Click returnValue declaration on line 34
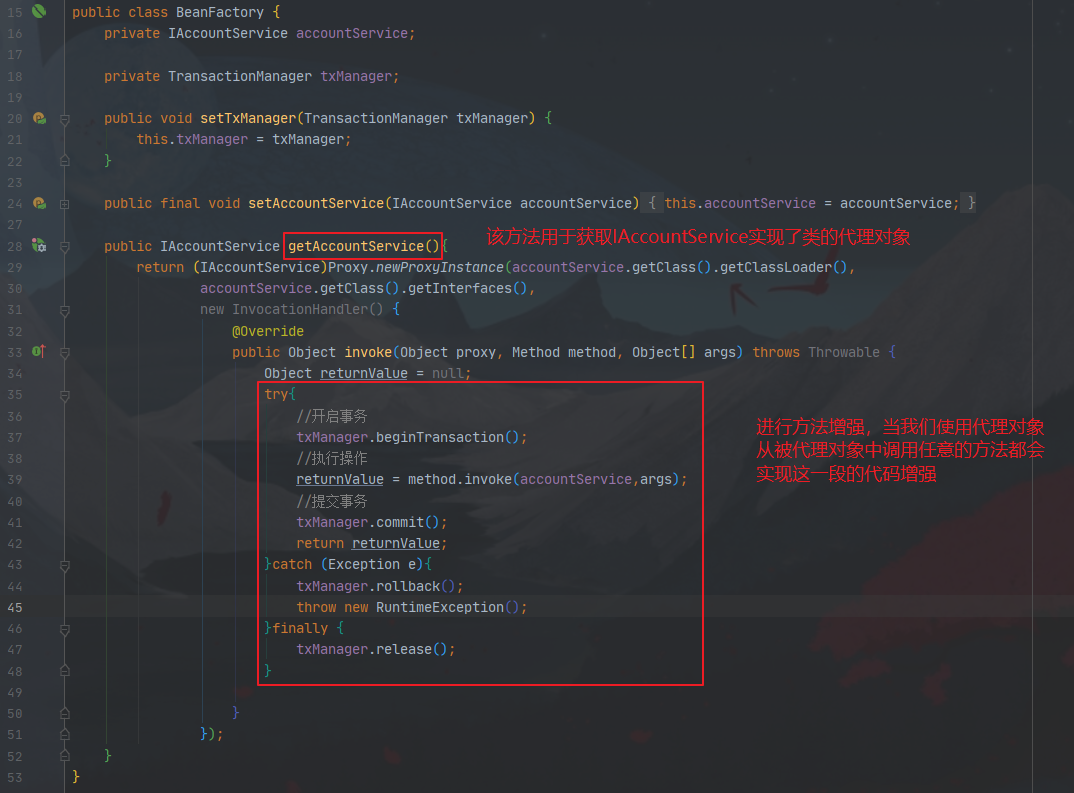The image size is (1074, 793). coord(364,373)
